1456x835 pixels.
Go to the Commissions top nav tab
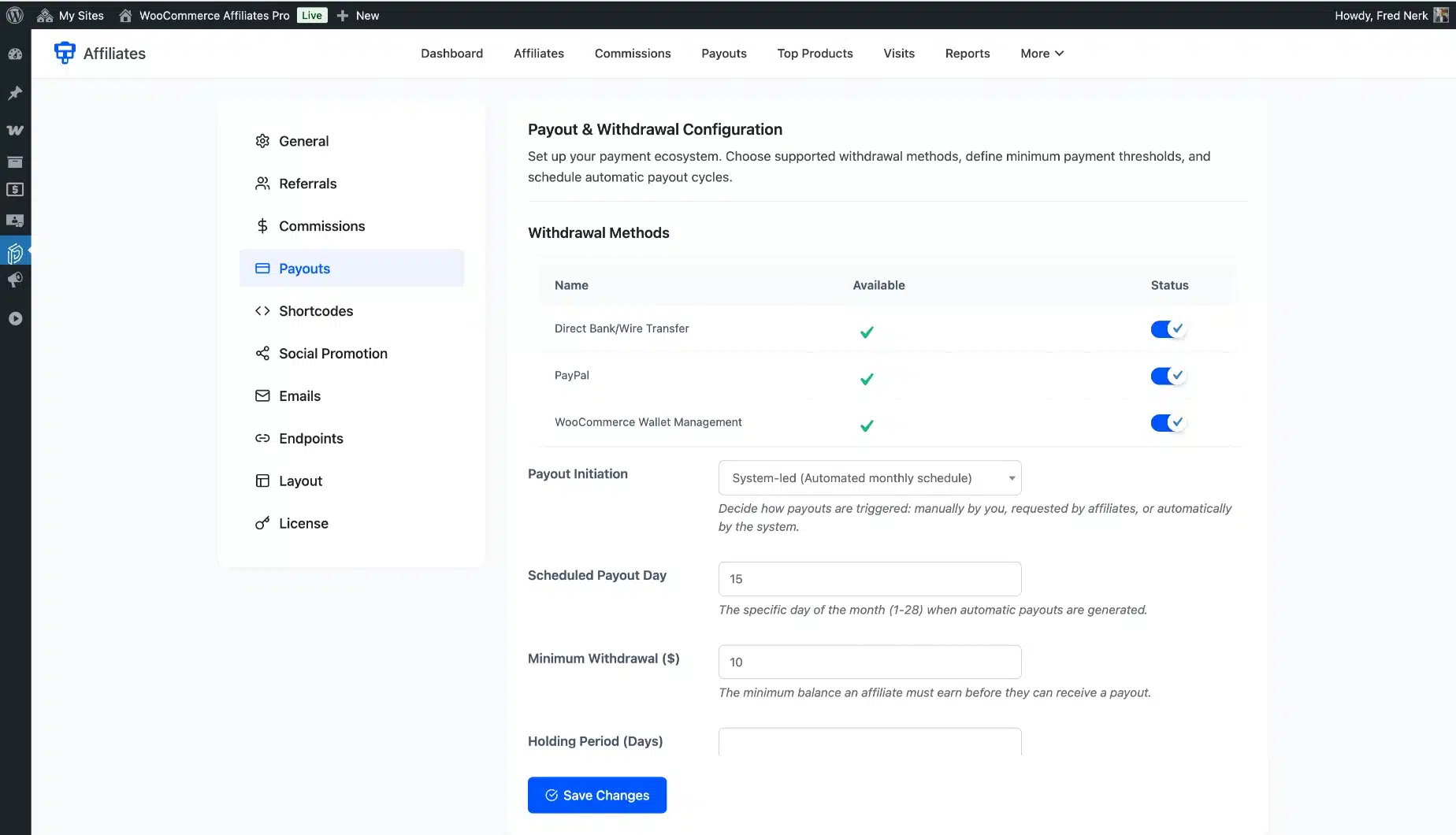632,54
